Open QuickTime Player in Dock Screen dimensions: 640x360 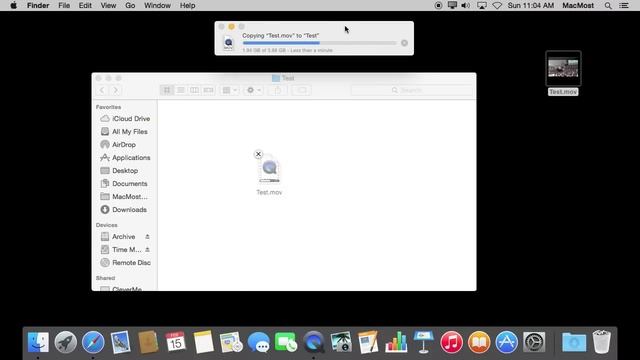pos(313,342)
